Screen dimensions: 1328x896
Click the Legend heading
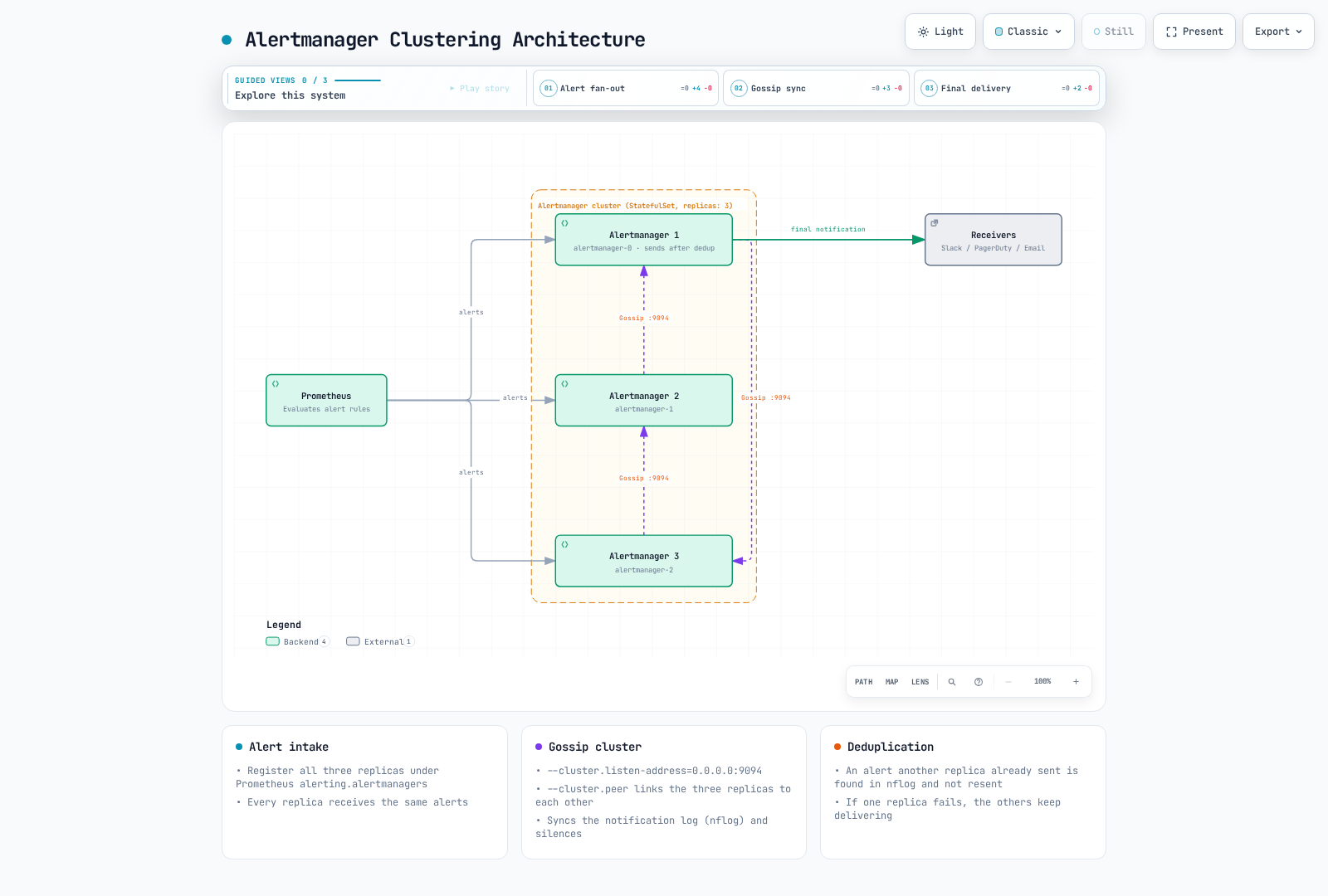tap(284, 625)
